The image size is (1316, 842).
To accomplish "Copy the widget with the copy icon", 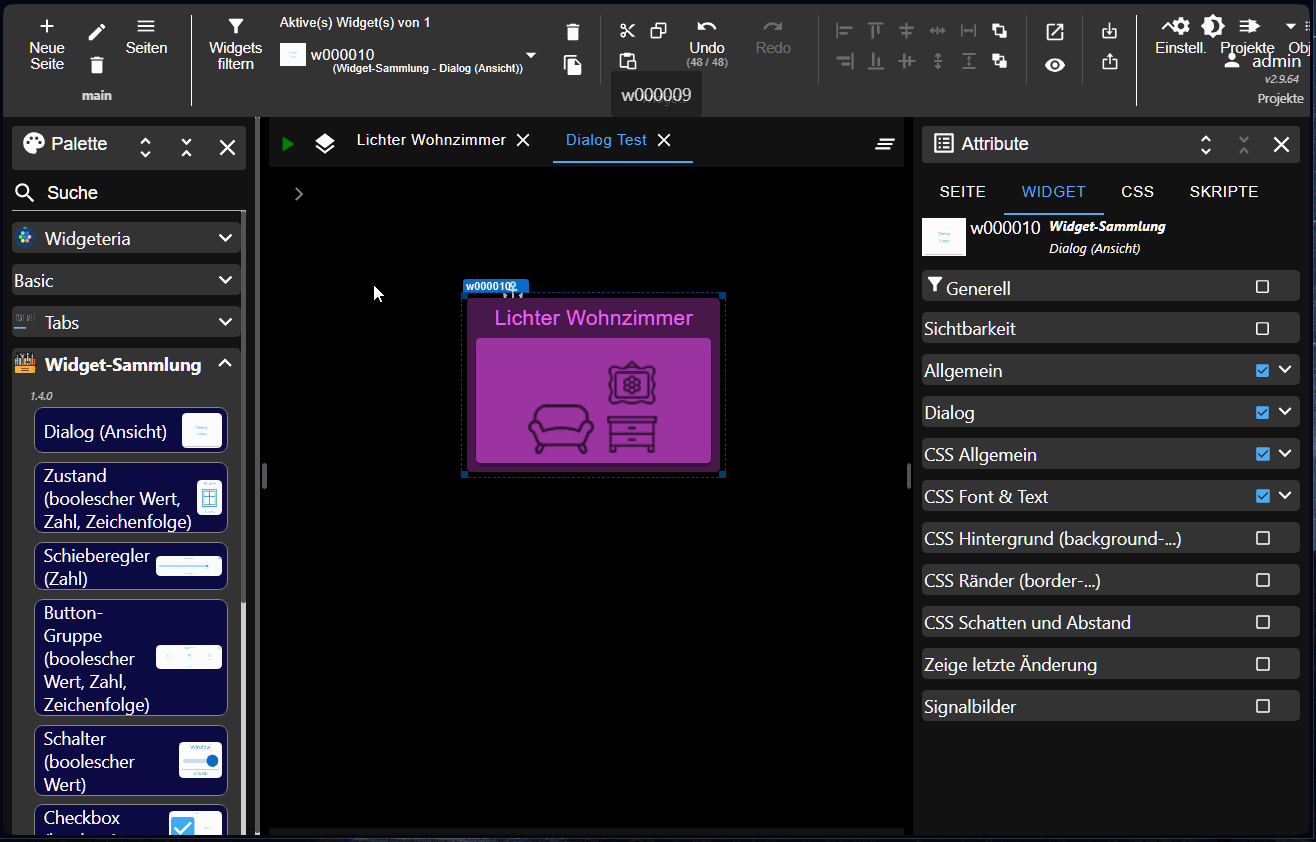I will [658, 31].
